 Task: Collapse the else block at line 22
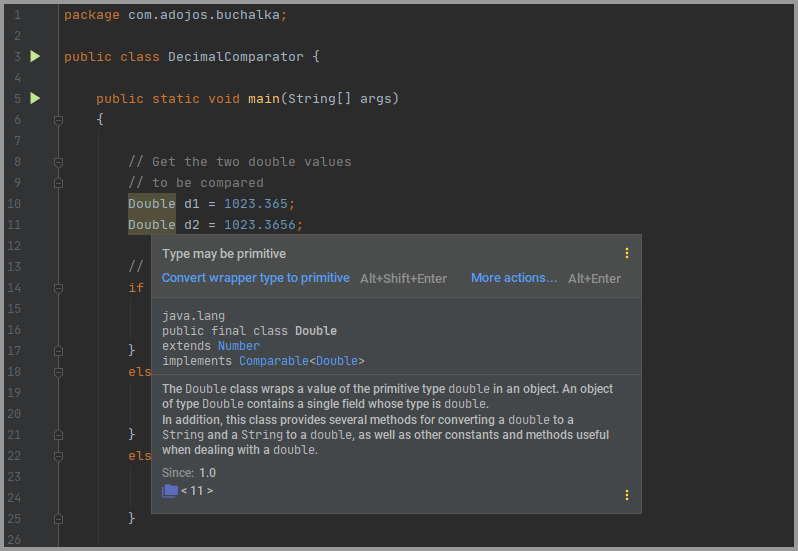click(x=58, y=456)
